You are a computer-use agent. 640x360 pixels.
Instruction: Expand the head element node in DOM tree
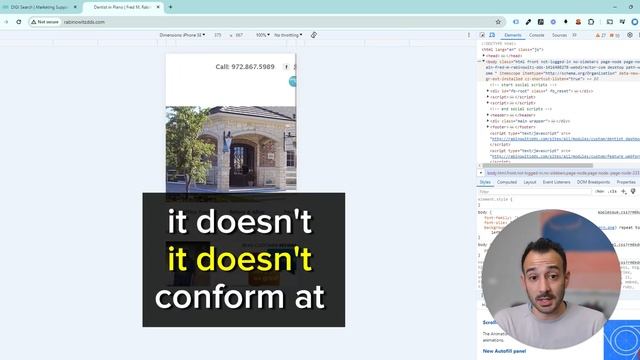click(484, 56)
